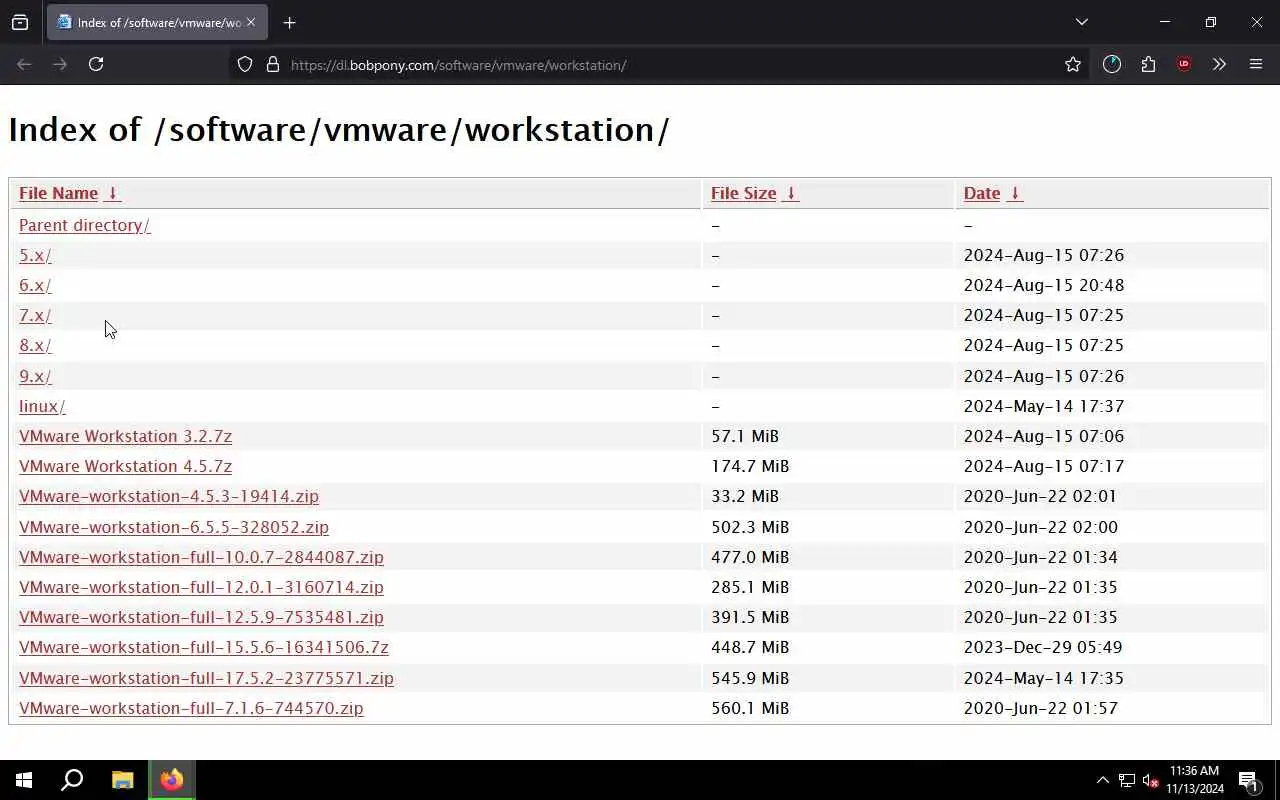Switch to Firefox taskbar icon
1280x800 pixels.
click(x=172, y=780)
